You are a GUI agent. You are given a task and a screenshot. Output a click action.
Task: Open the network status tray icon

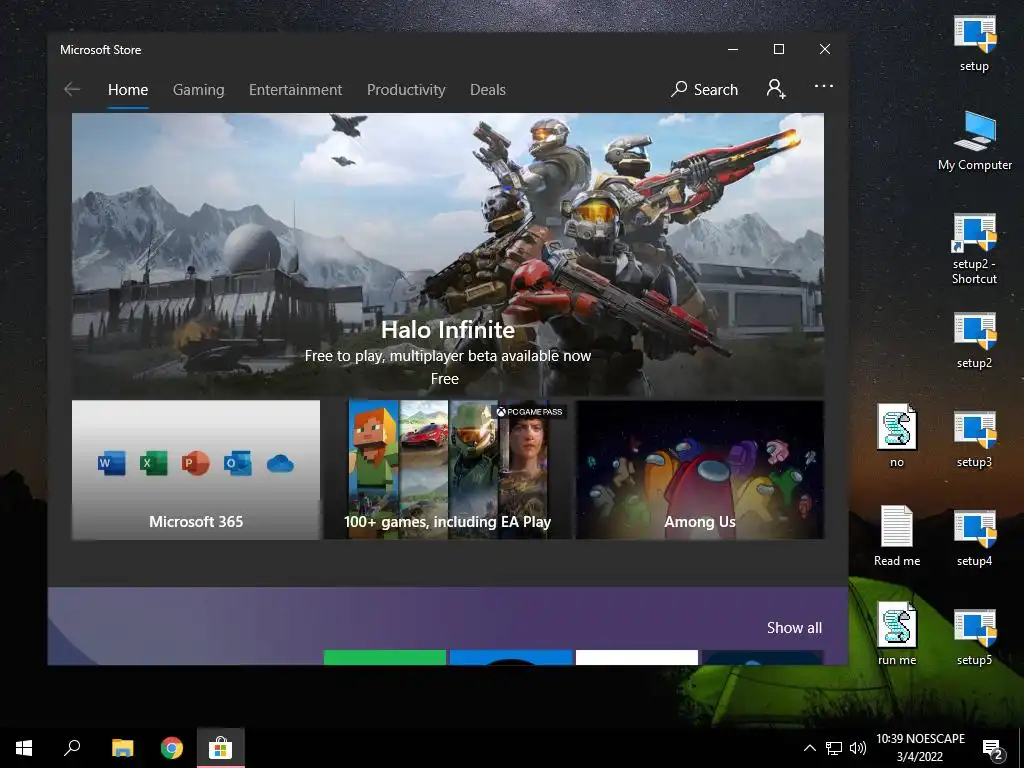pyautogui.click(x=834, y=748)
